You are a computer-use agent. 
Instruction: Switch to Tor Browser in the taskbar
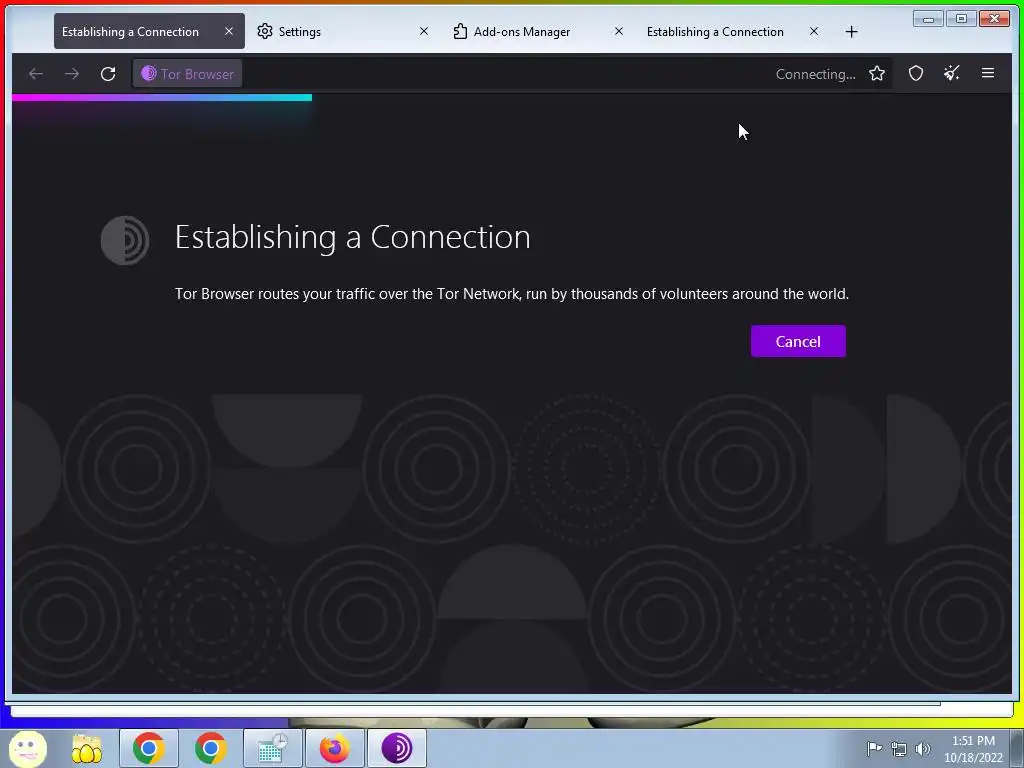click(x=397, y=748)
